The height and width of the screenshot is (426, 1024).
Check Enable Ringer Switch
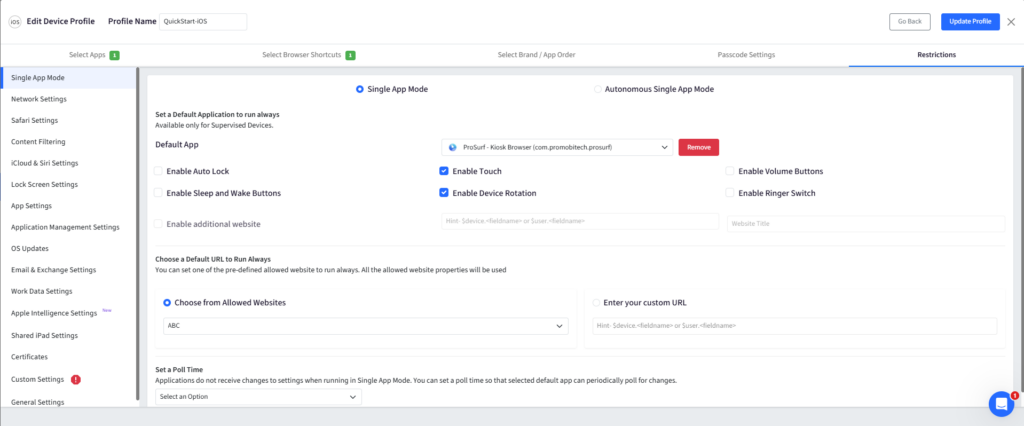(730, 193)
